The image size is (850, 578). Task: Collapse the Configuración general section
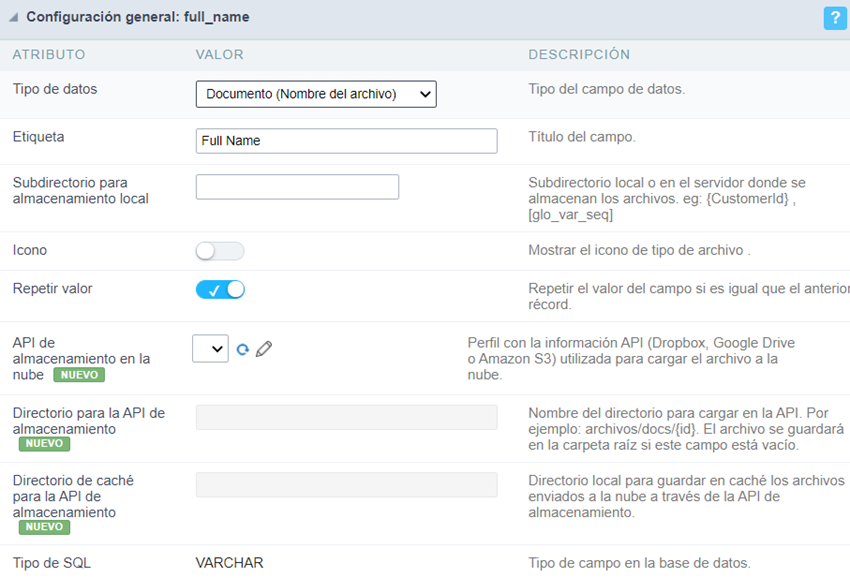pyautogui.click(x=12, y=18)
